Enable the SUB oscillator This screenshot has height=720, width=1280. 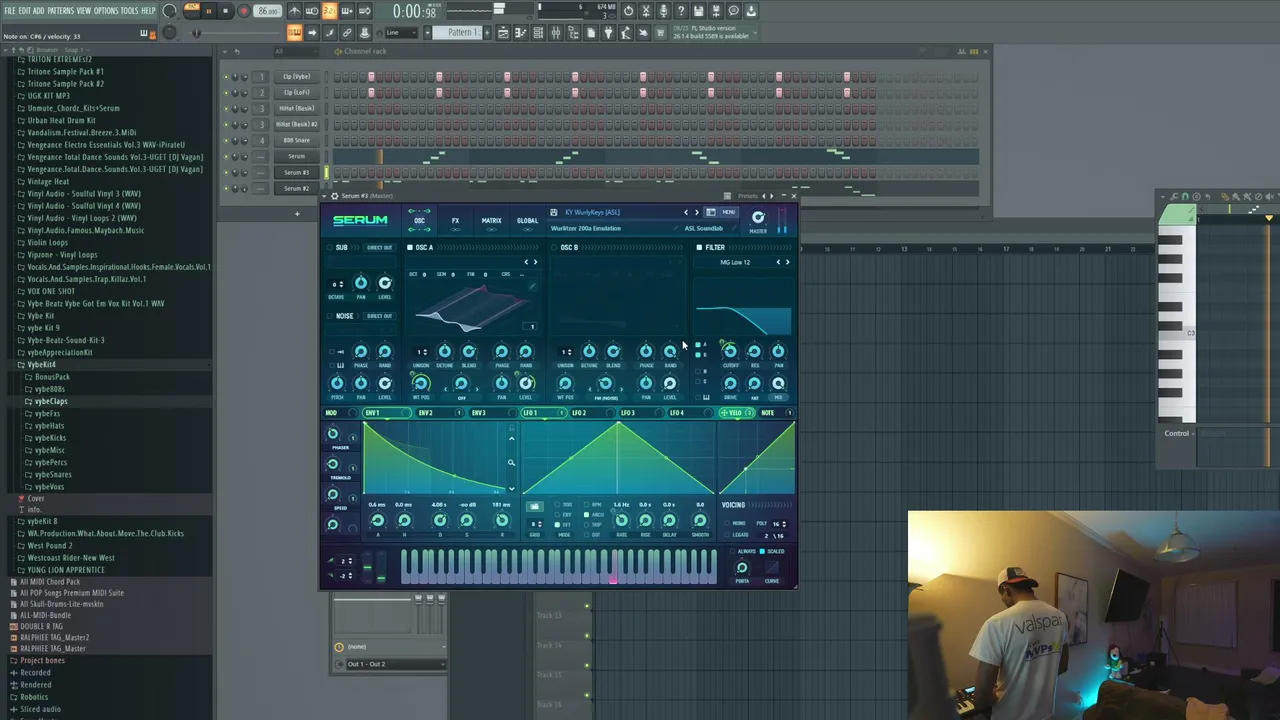[x=331, y=248]
